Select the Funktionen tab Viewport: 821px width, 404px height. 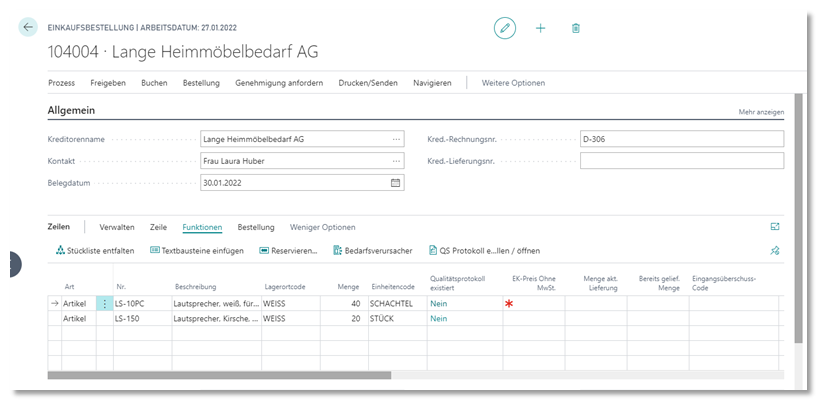click(202, 227)
